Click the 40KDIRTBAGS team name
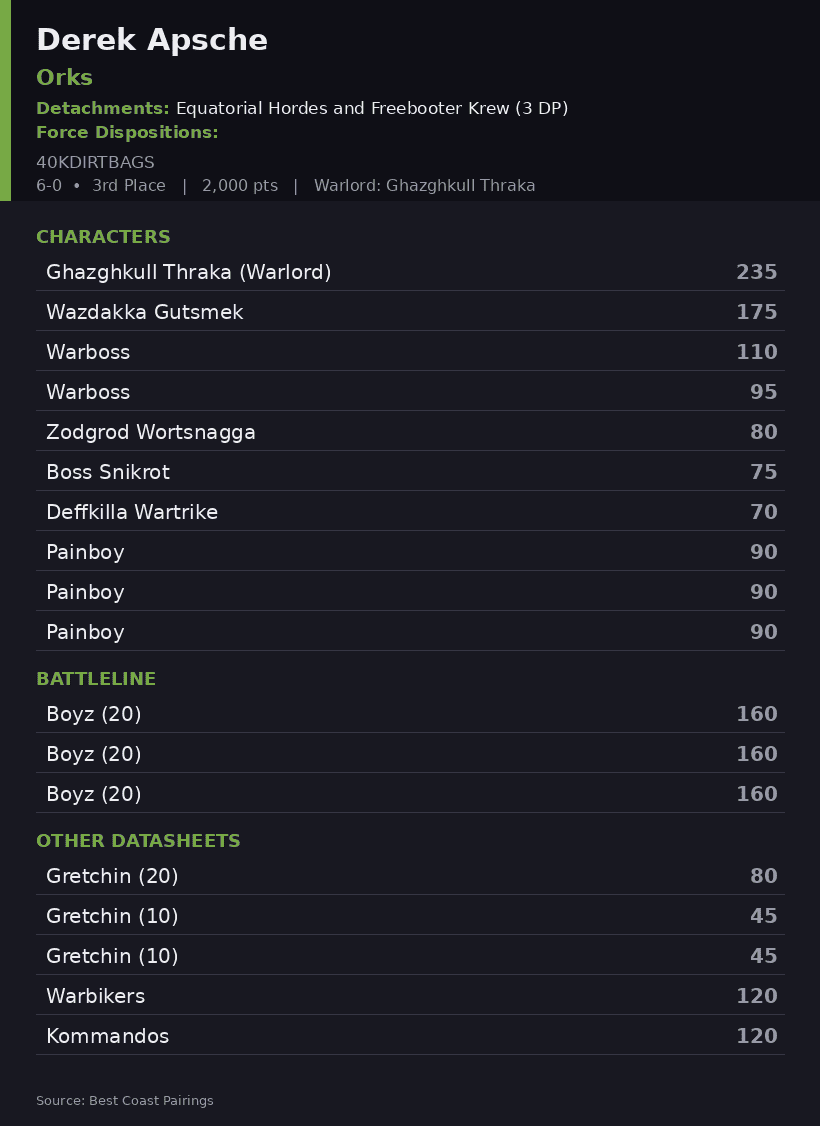The width and height of the screenshot is (820, 1126). (x=95, y=162)
